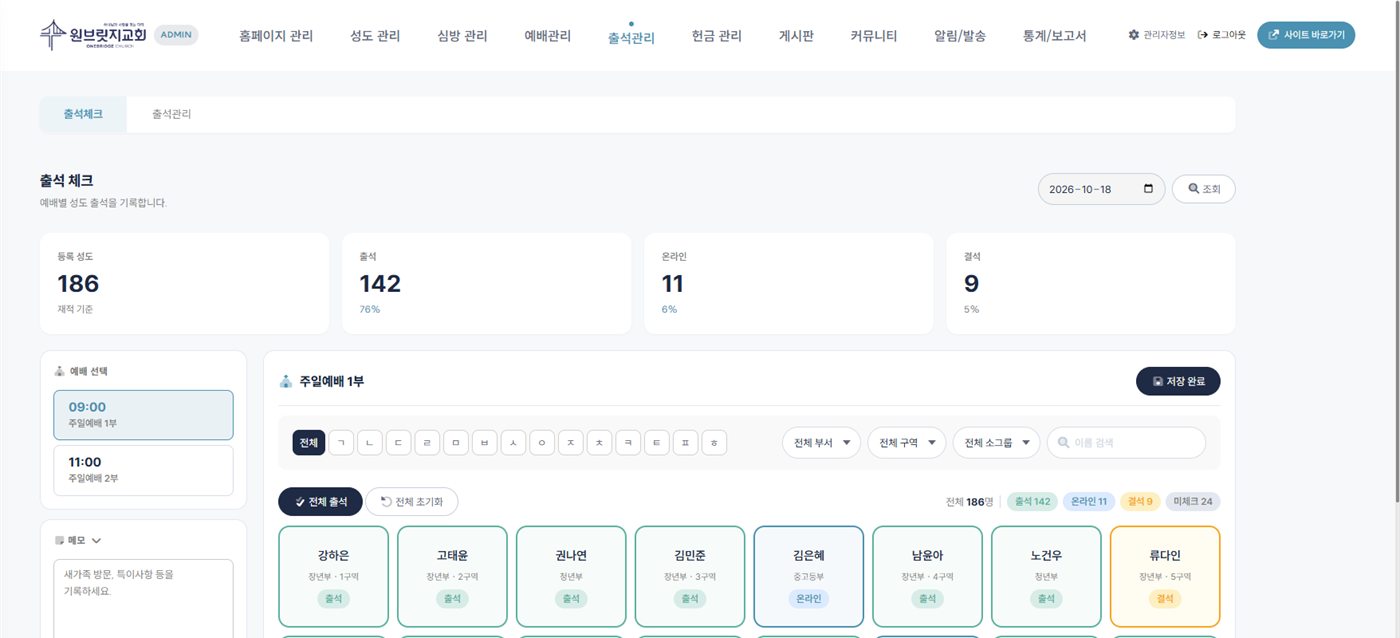Toggle attendance card for 류다인
The height and width of the screenshot is (638, 1400).
(1165, 577)
